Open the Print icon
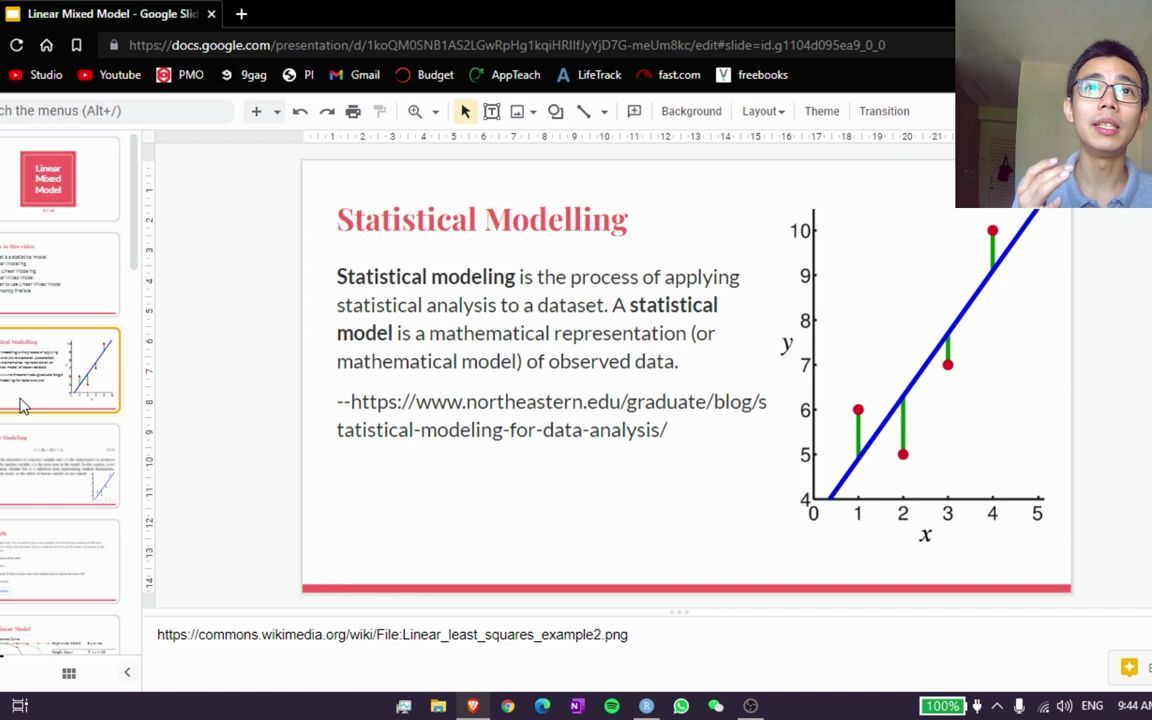Screen dimensions: 1152x720 point(353,111)
